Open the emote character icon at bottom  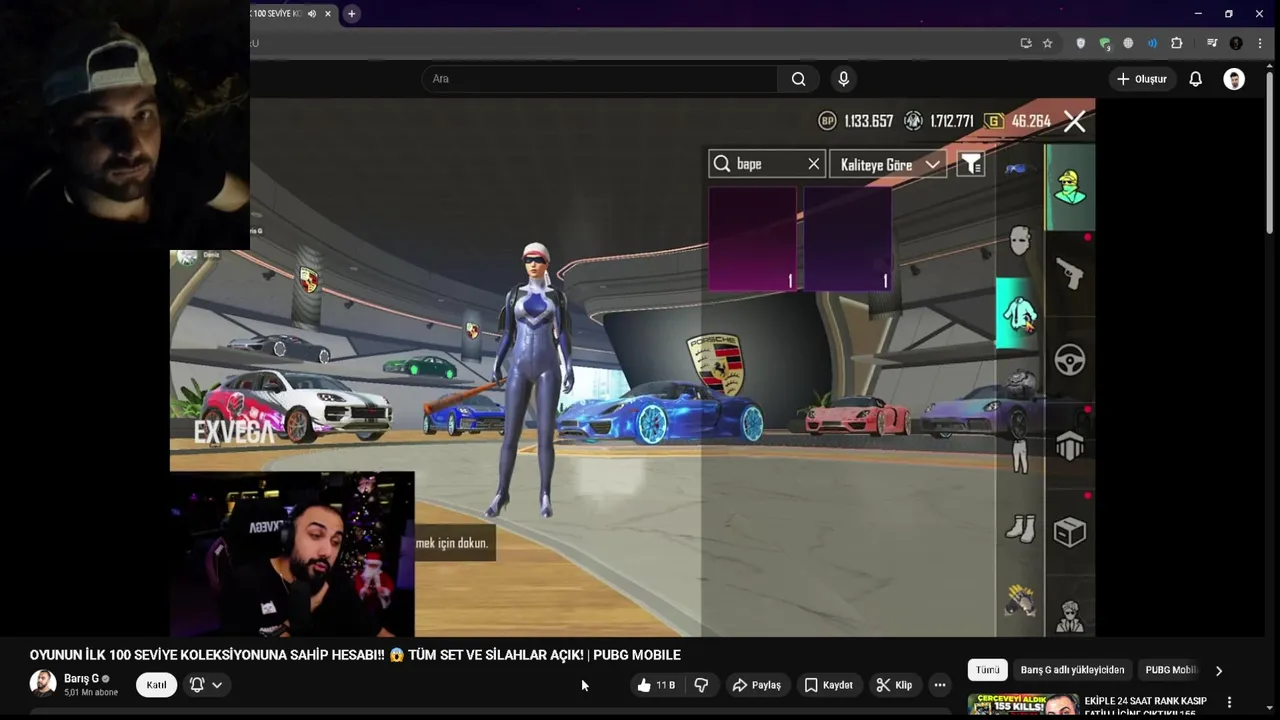(x=1070, y=616)
